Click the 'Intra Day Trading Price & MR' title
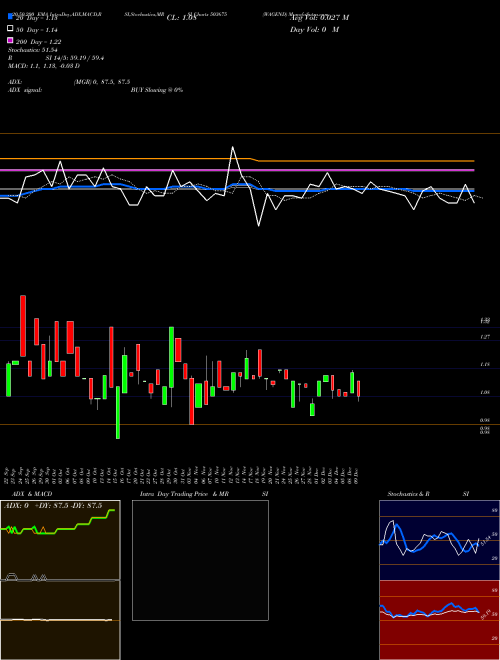The width and height of the screenshot is (500, 660). 184,494
